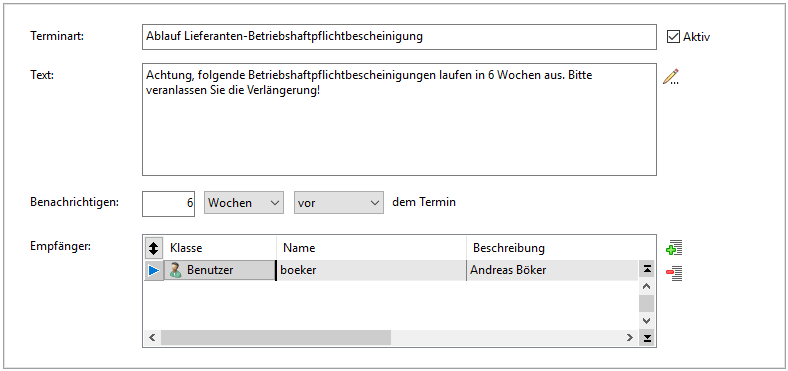Click the horizontal scrollbar right arrow
Viewport: 788px width, 371px height.
[x=630, y=337]
